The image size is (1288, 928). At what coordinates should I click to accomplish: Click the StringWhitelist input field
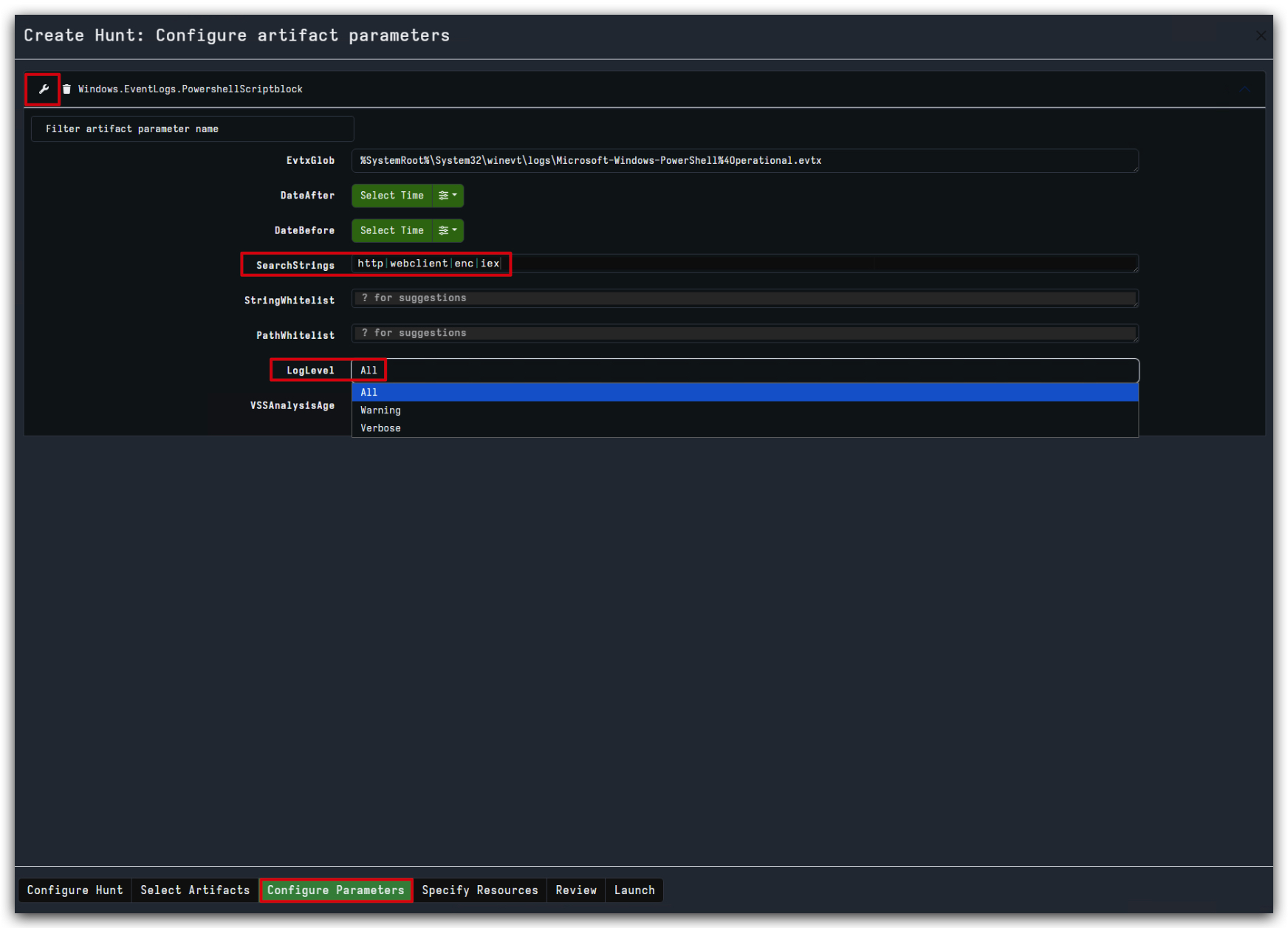click(745, 298)
